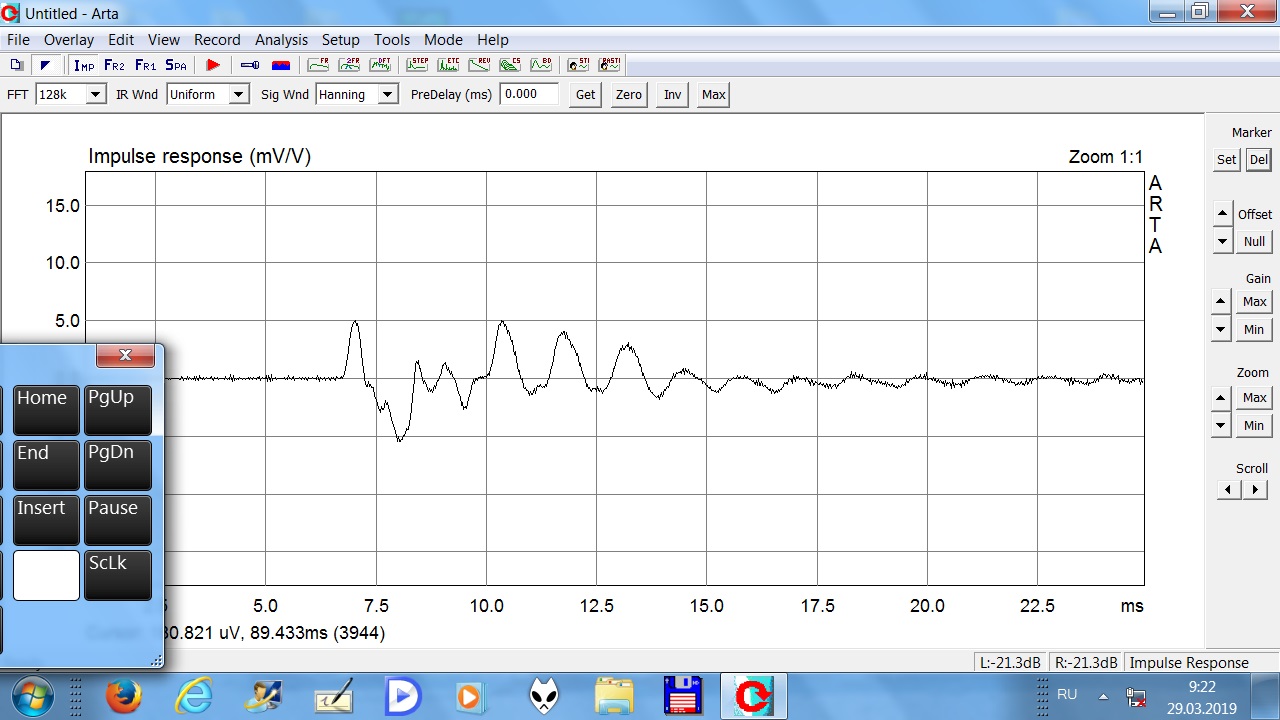Click the PgUp key on the on-screen keyboard
This screenshot has height=720, width=1280.
(118, 410)
